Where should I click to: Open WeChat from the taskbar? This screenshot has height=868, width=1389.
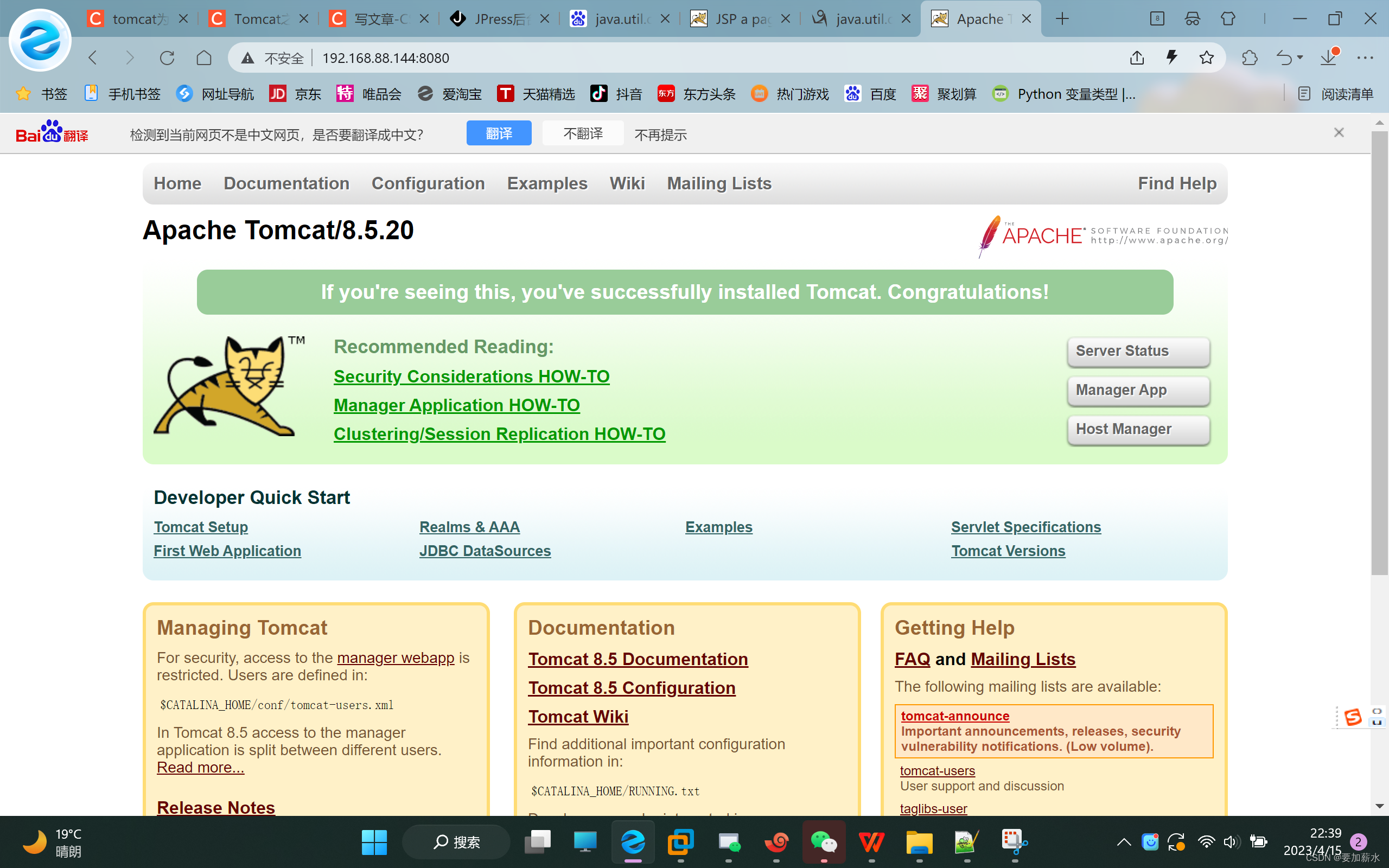click(x=824, y=842)
